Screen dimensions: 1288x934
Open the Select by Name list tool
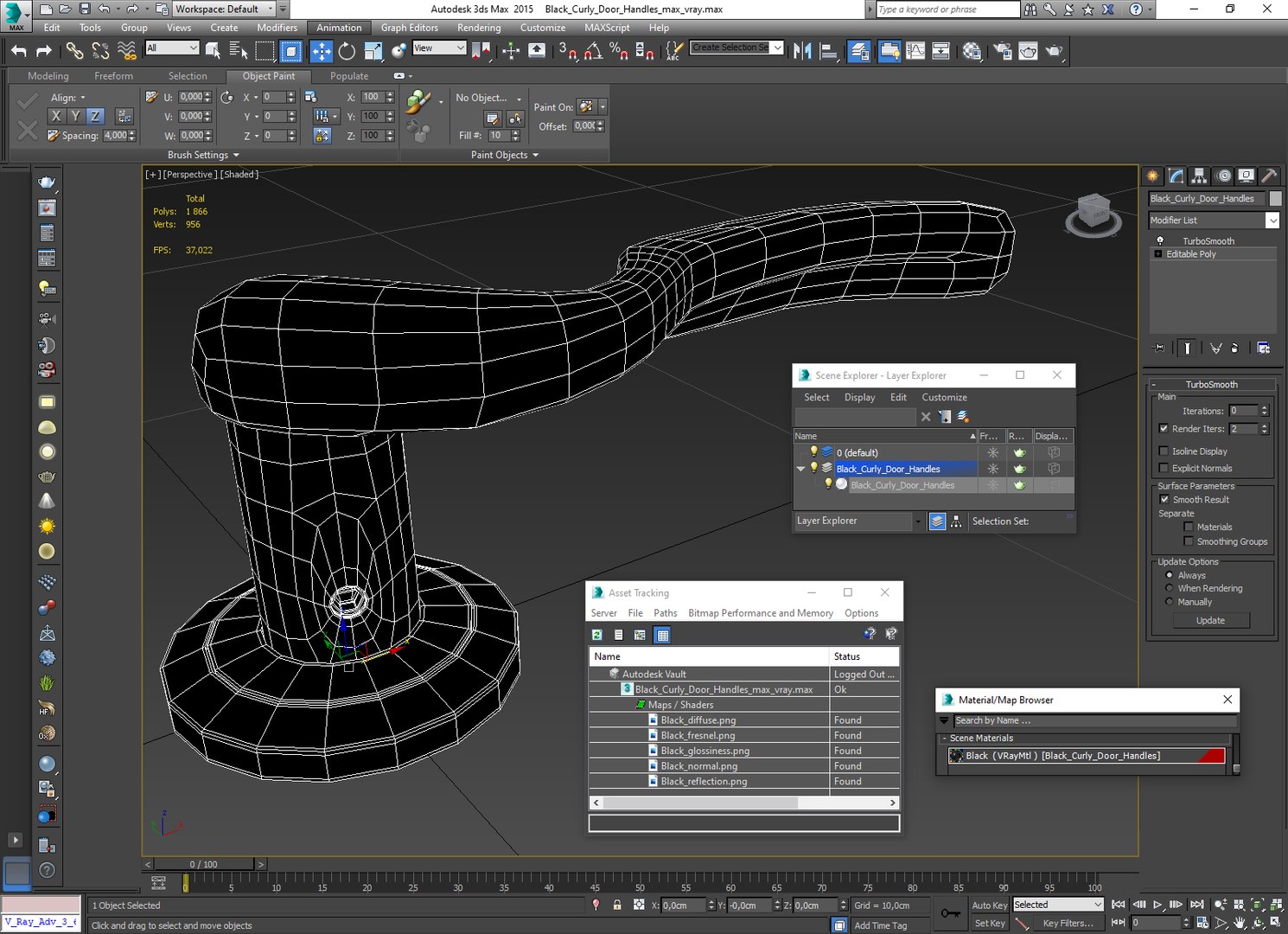(x=238, y=51)
